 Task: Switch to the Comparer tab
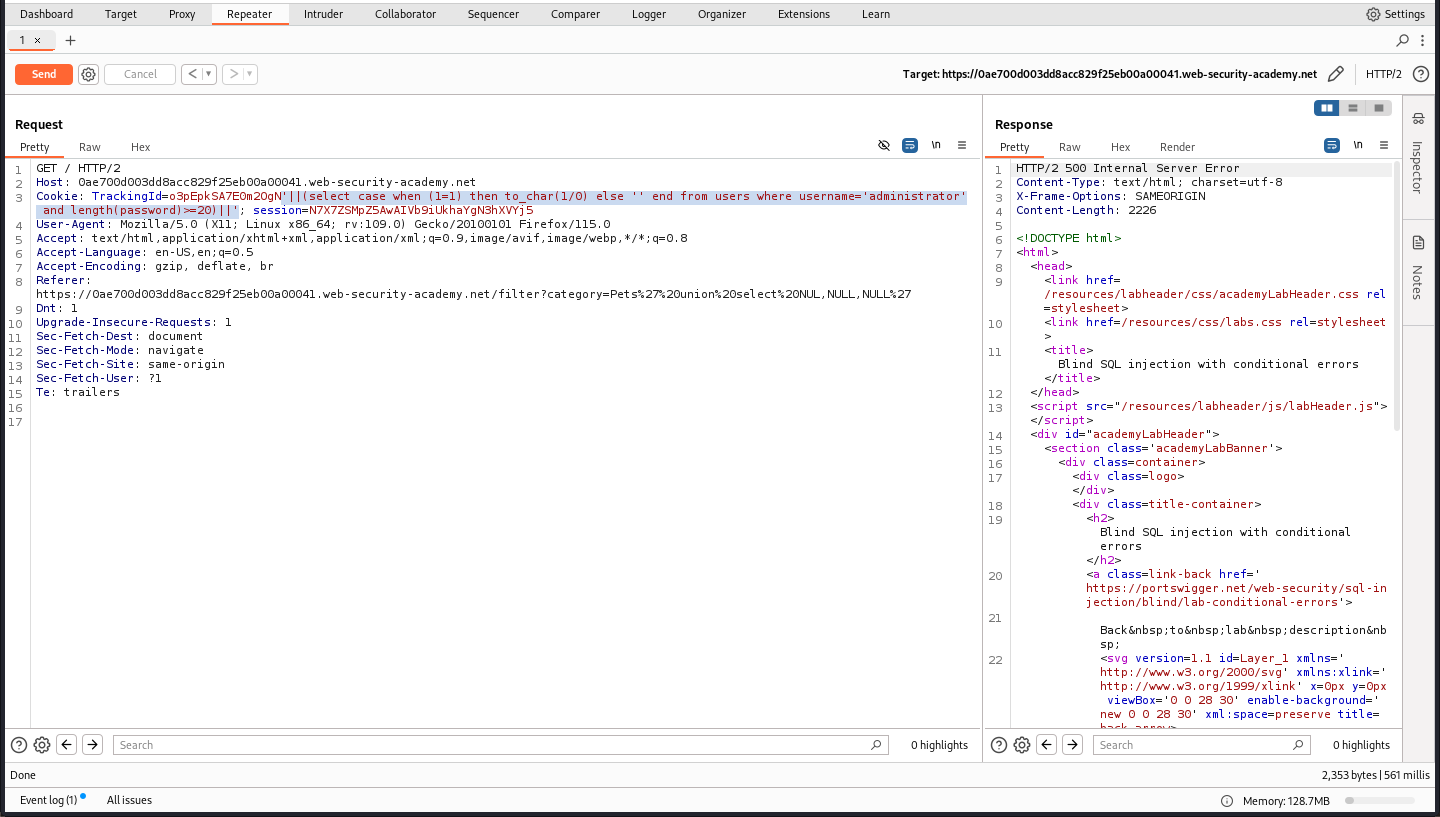click(x=575, y=14)
